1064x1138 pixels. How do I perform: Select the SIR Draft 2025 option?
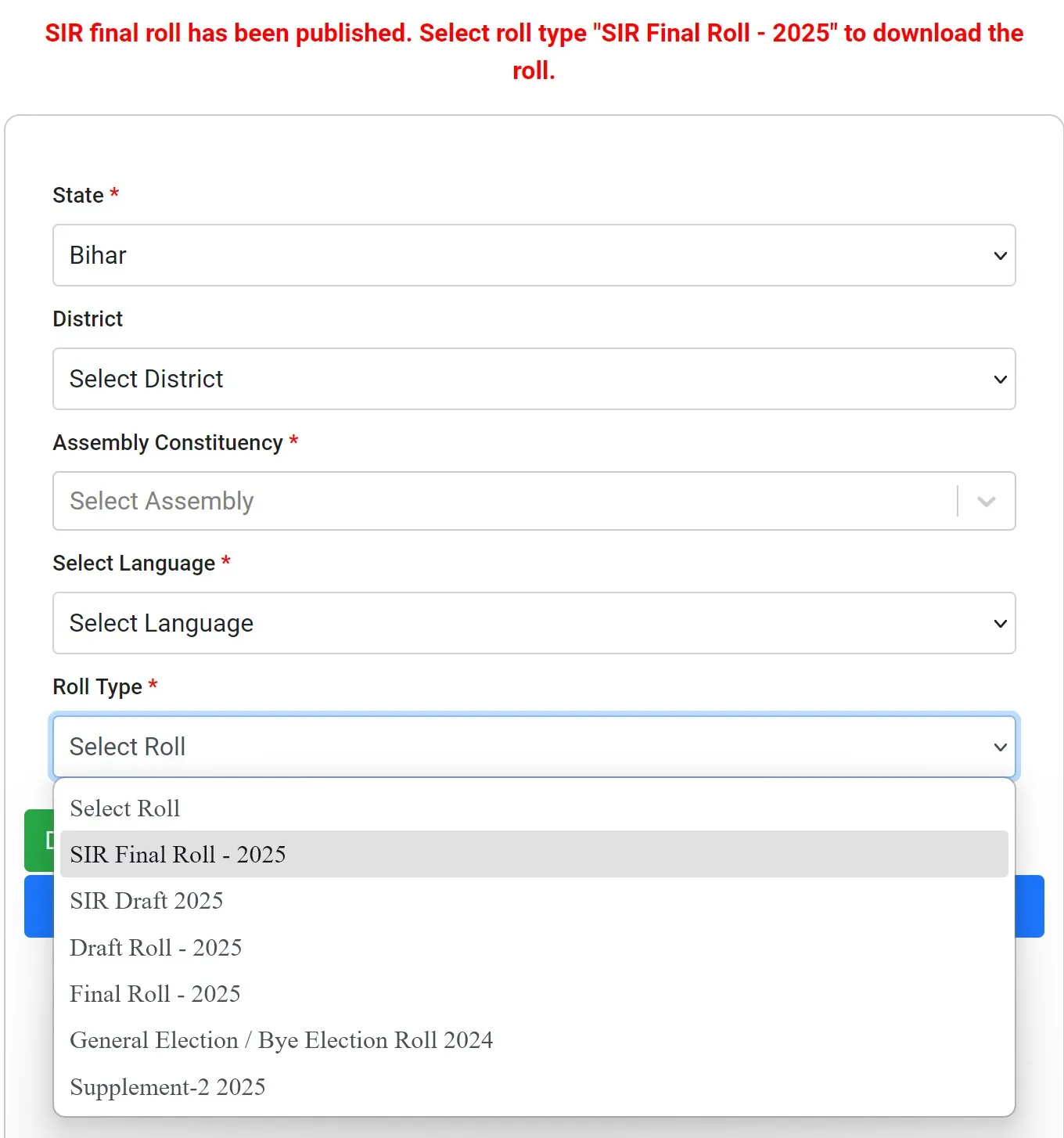(x=146, y=901)
